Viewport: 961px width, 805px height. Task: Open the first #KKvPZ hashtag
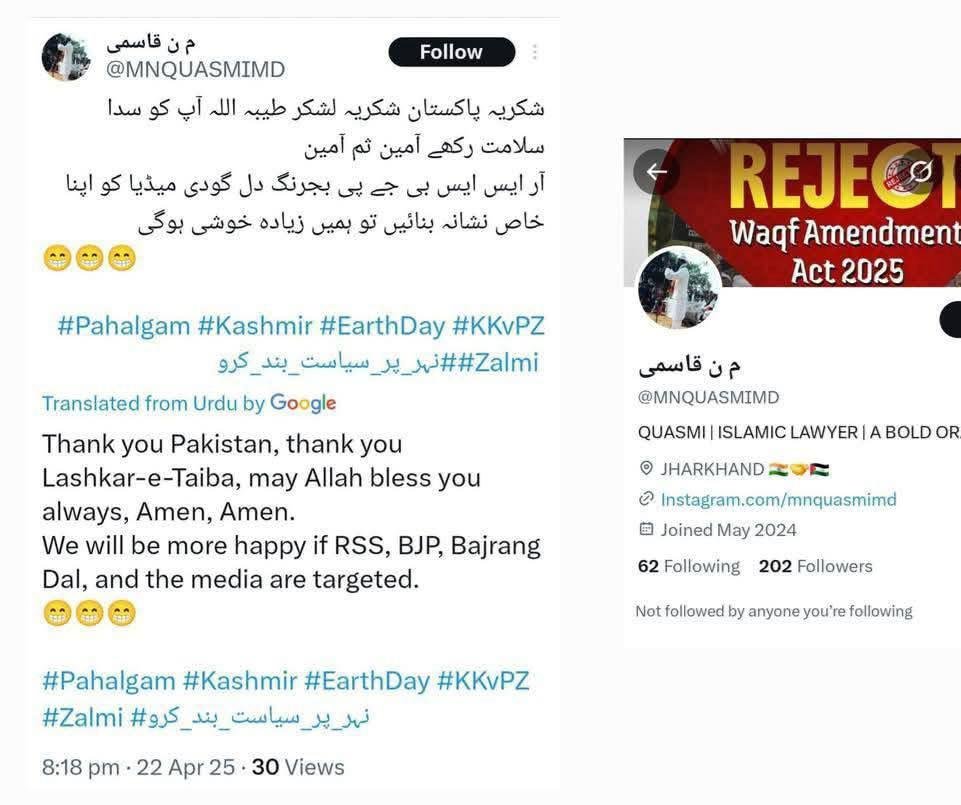498,326
